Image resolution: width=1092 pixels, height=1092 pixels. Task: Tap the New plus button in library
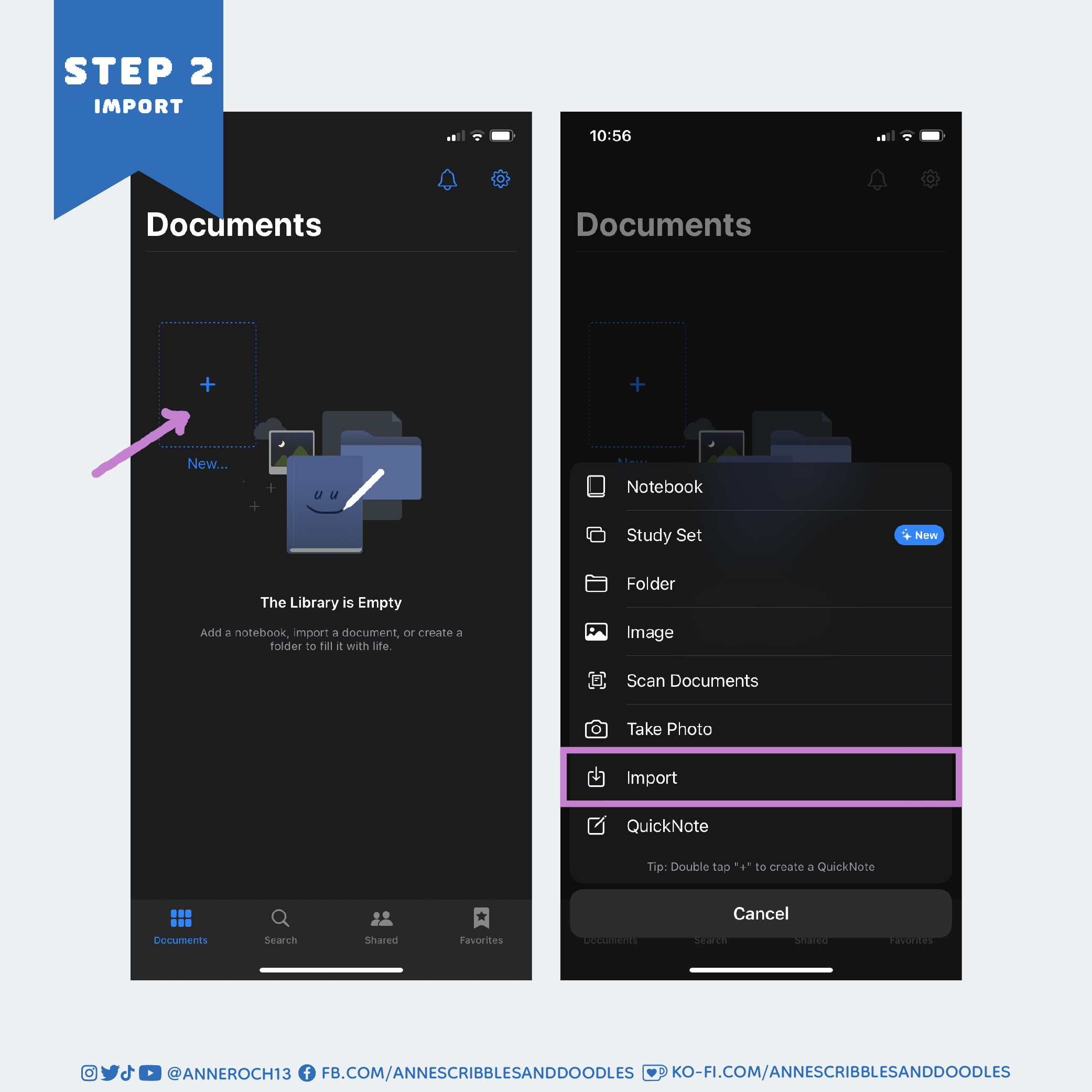click(x=209, y=385)
